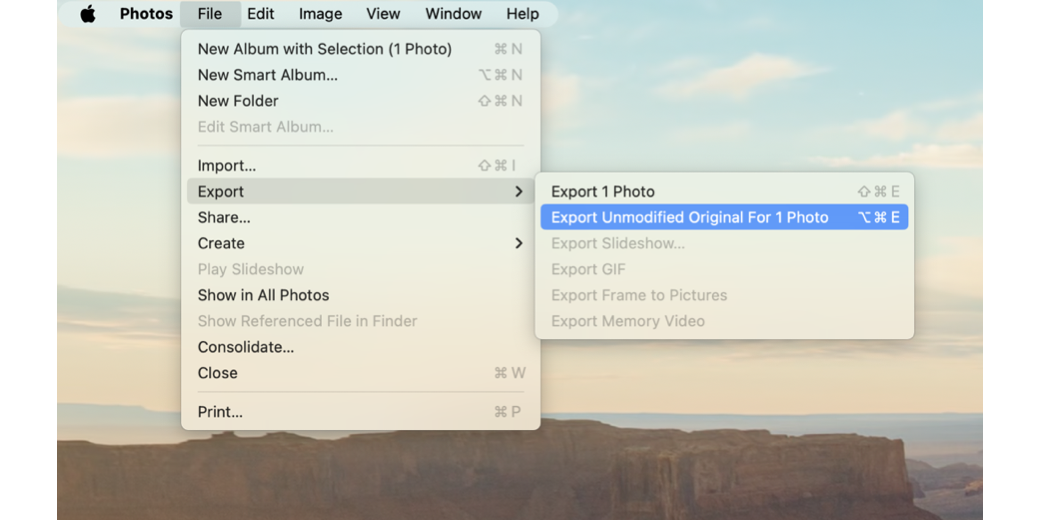
Task: Open the Help menu
Action: 522,14
